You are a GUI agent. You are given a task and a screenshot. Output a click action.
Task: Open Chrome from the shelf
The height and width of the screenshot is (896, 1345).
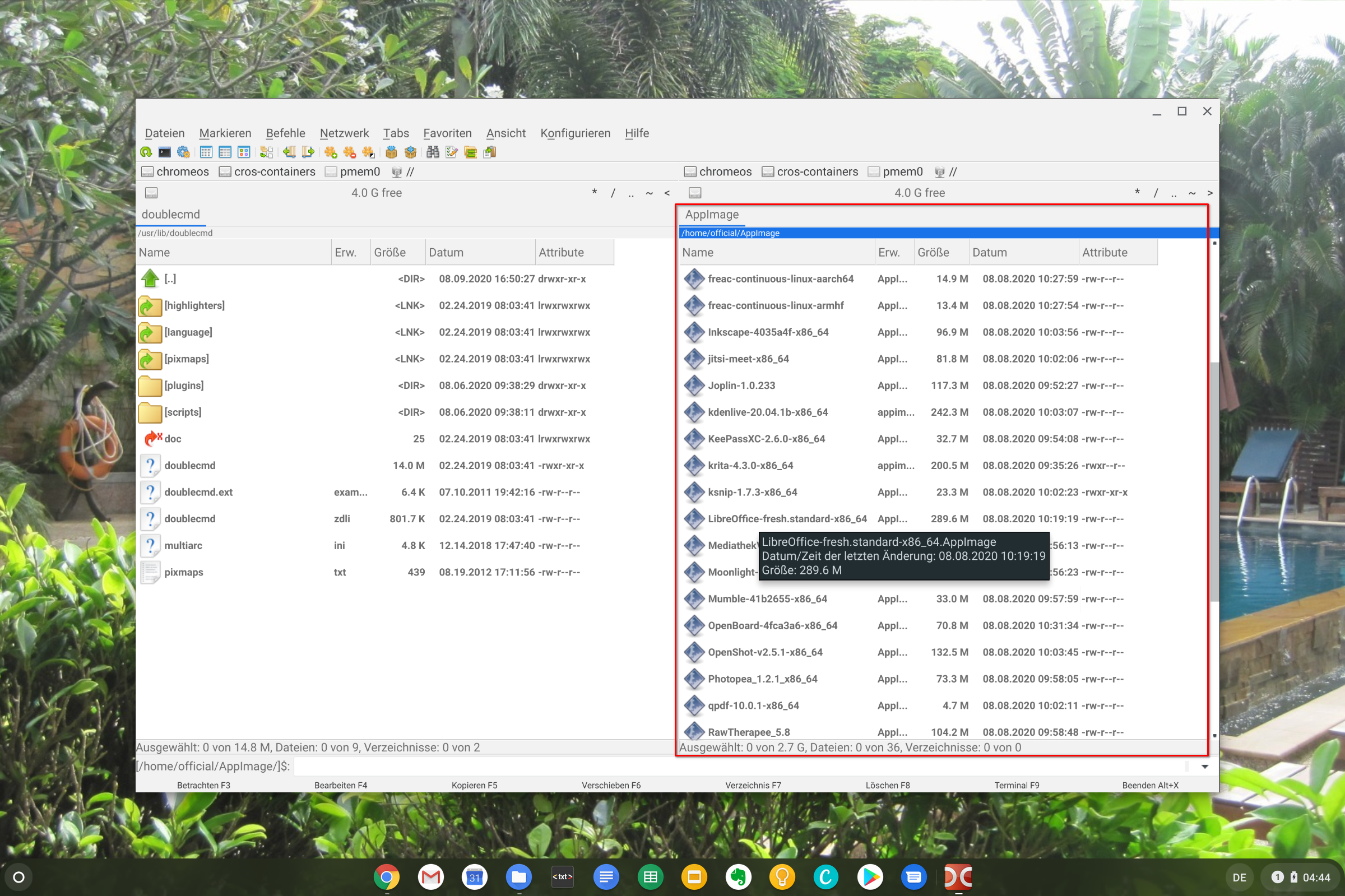pos(387,876)
